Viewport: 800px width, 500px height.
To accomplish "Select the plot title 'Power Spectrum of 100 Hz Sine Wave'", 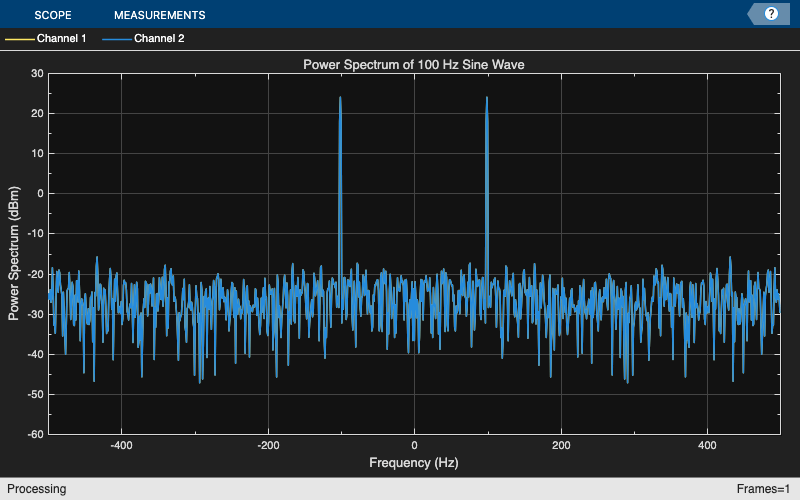I will coord(414,65).
